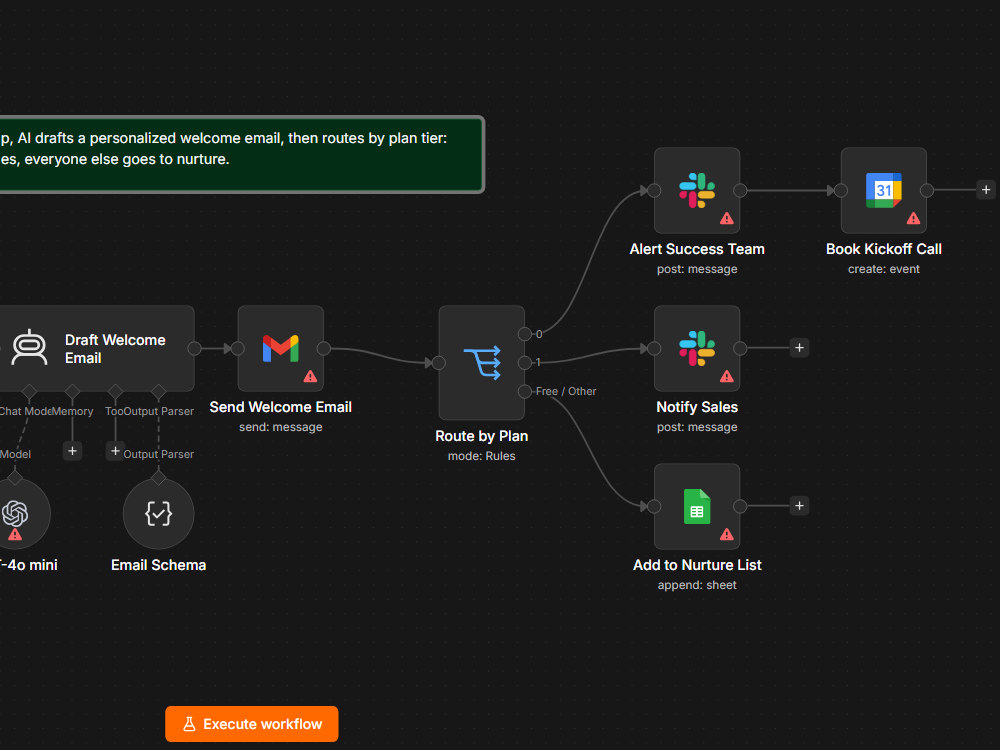Click warning triangle on Notify Sales node
The width and height of the screenshot is (1000, 750).
[x=726, y=377]
